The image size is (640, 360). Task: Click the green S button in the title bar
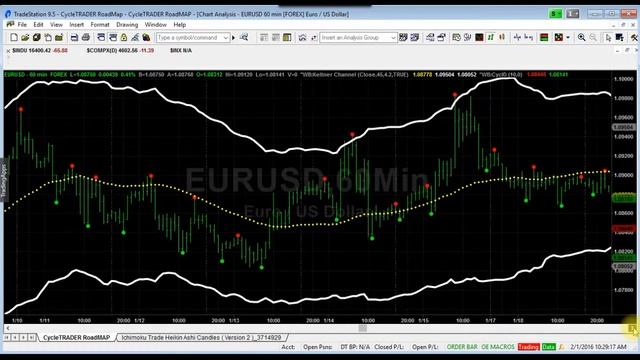(x=556, y=13)
